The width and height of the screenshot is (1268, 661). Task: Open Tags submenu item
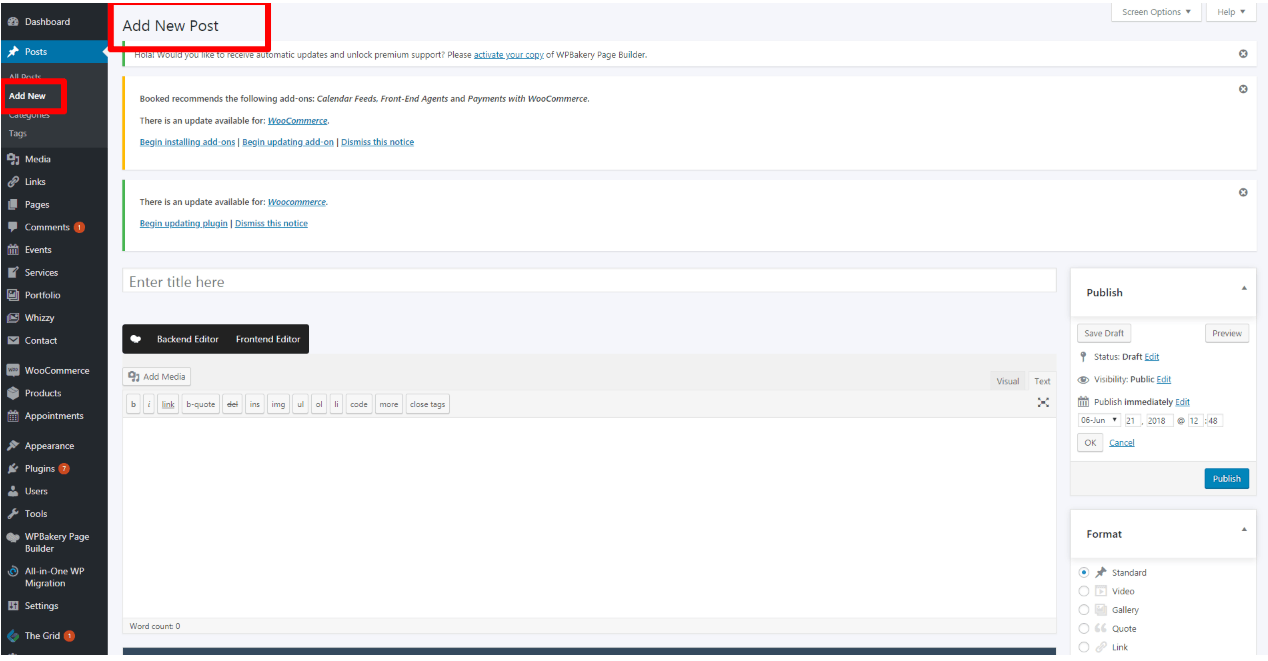(18, 133)
